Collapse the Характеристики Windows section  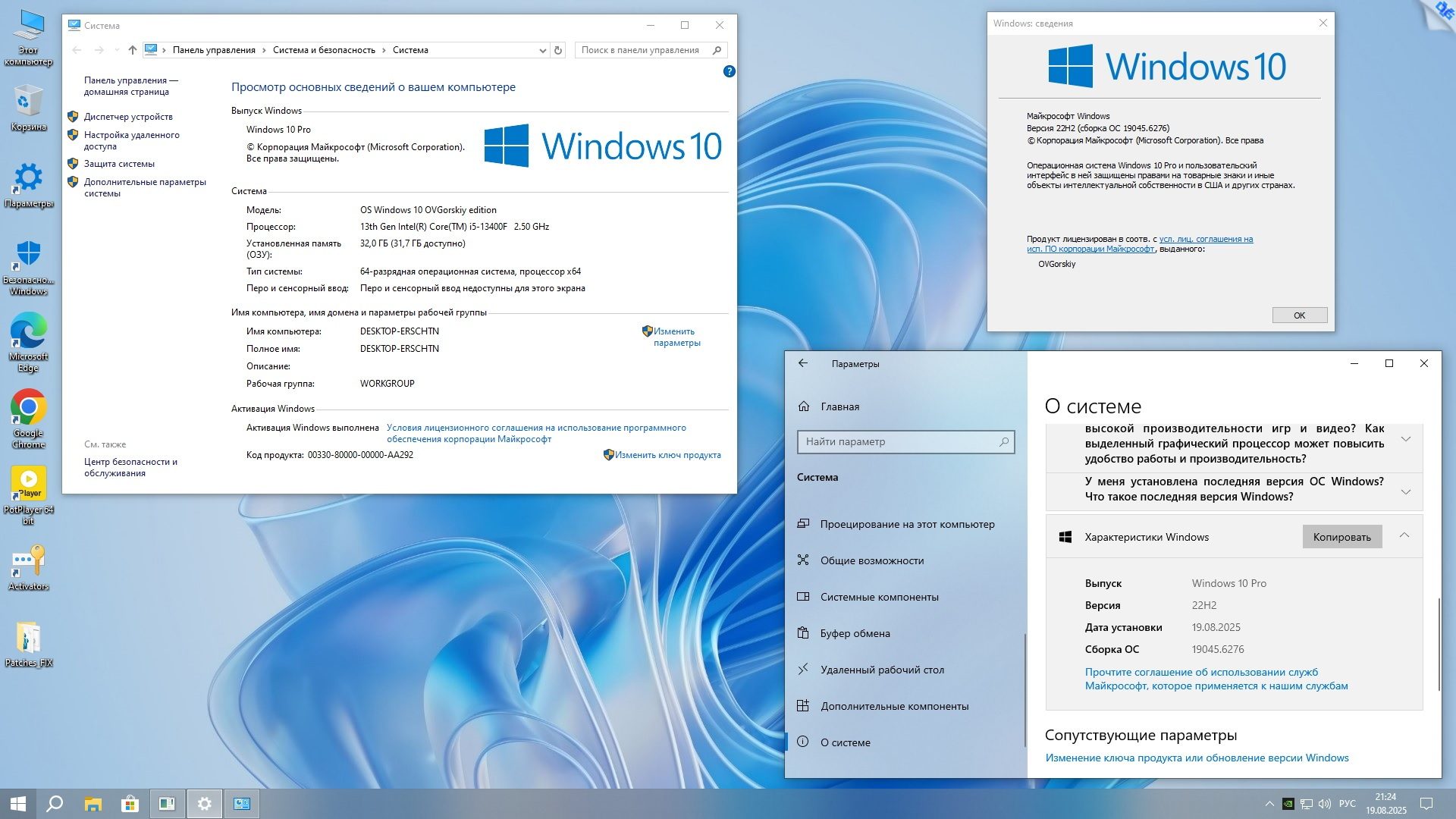[1404, 535]
